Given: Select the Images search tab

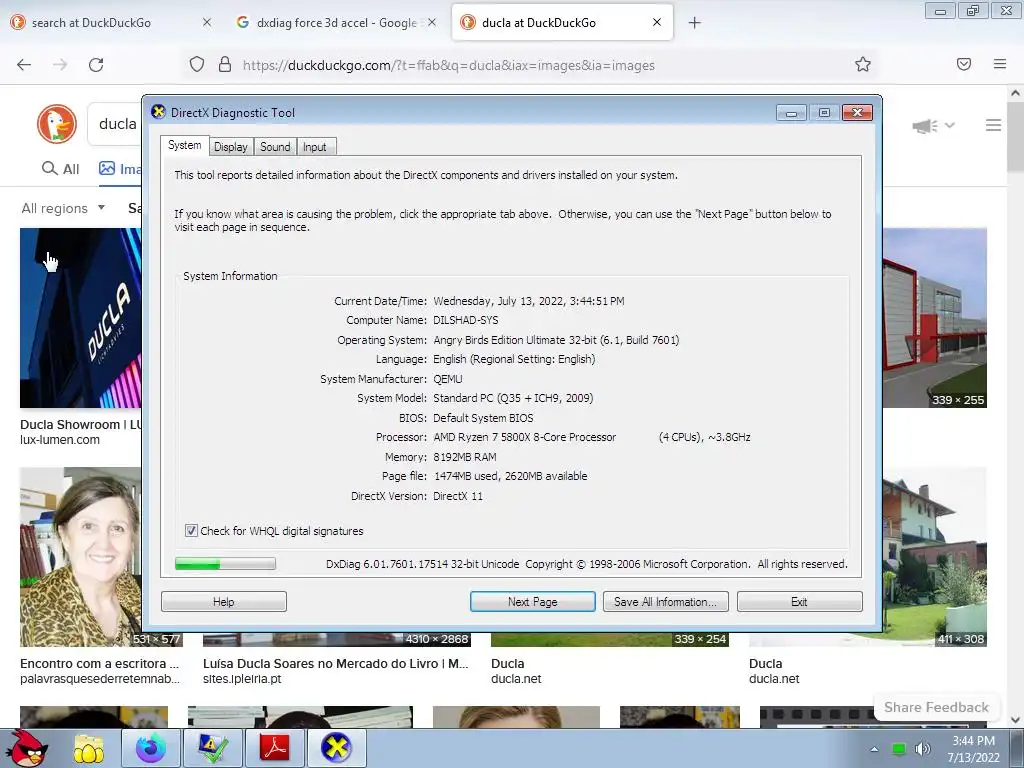Looking at the screenshot, I should [120, 169].
